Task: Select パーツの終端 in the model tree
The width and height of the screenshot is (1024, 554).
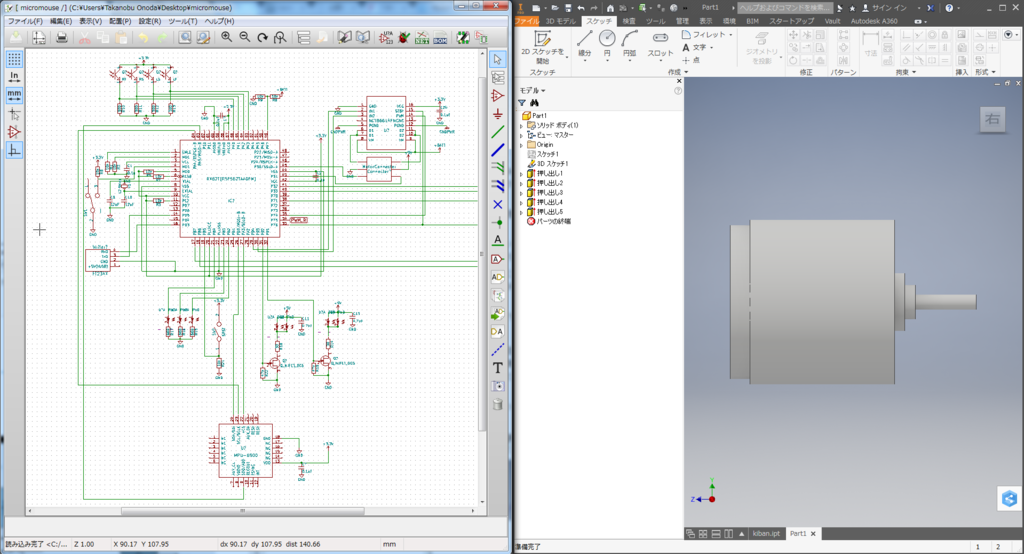Action: (x=549, y=221)
